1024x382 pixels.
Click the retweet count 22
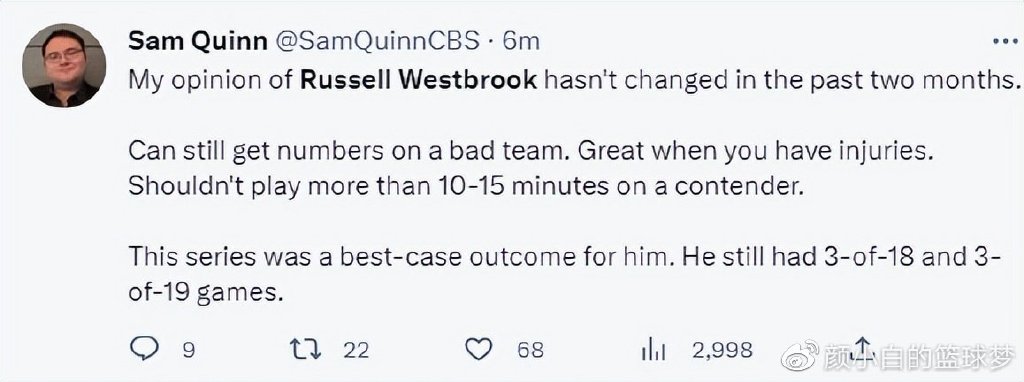click(x=357, y=351)
